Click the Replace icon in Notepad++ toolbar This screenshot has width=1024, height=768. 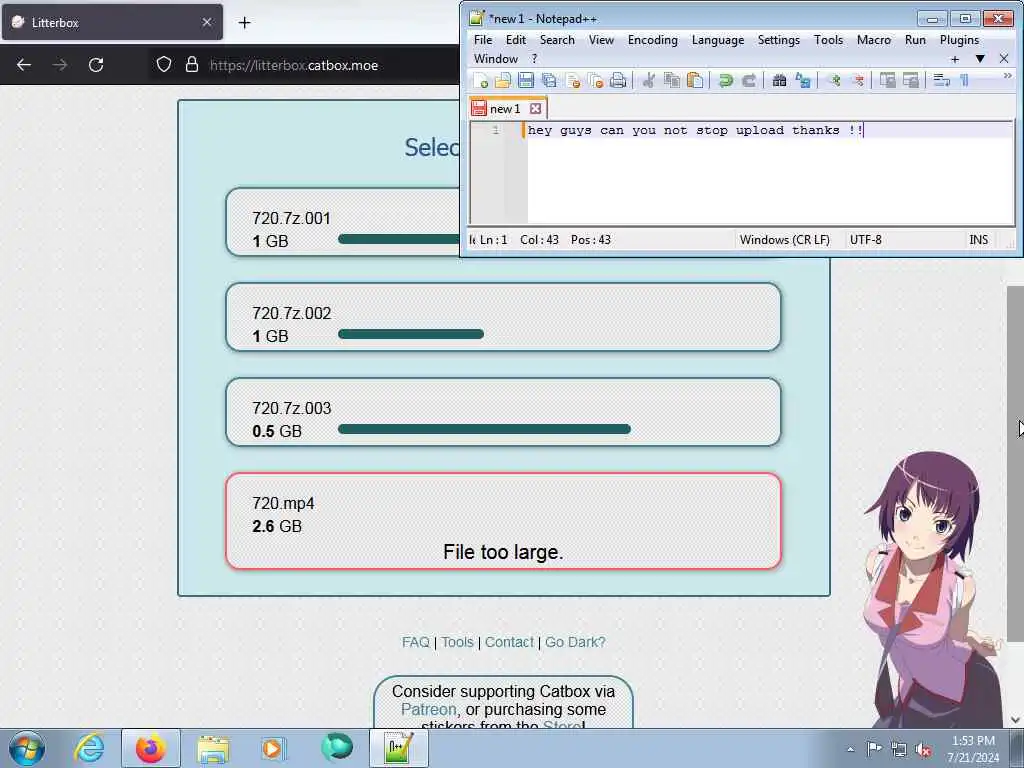pyautogui.click(x=803, y=80)
